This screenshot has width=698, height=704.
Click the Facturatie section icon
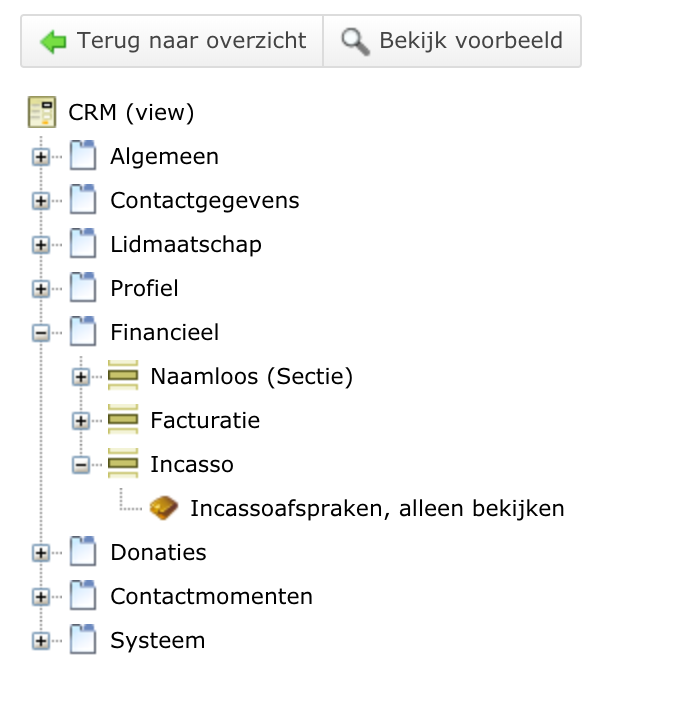123,419
